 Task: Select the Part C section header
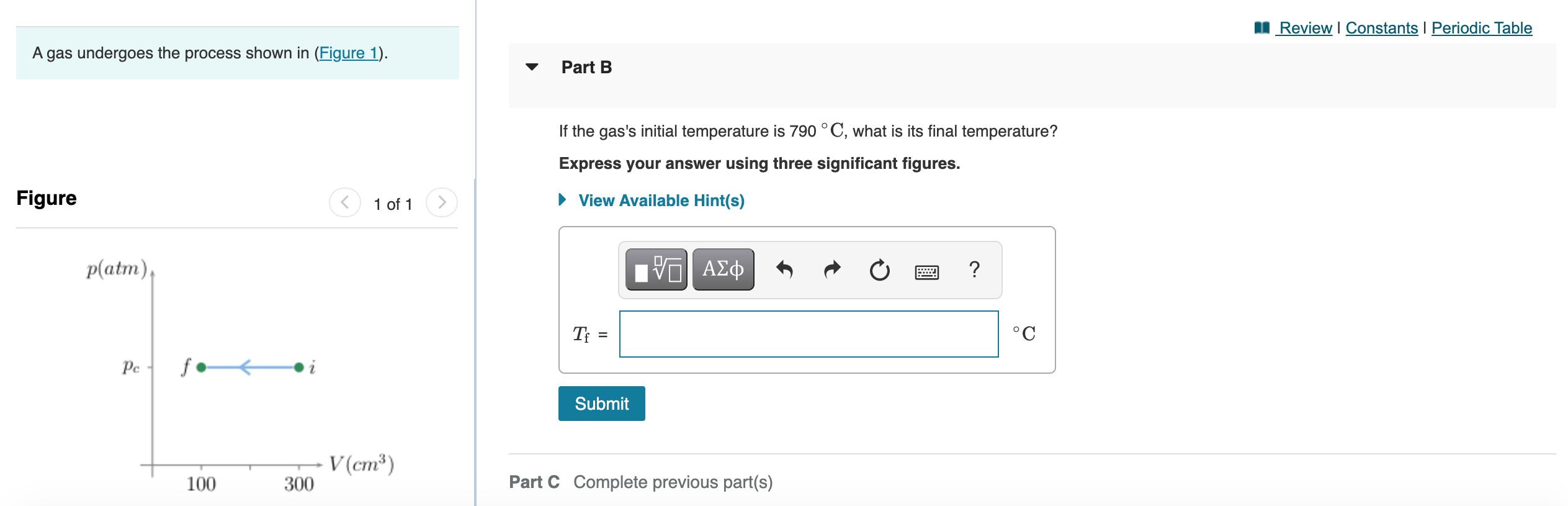pyautogui.click(x=535, y=482)
